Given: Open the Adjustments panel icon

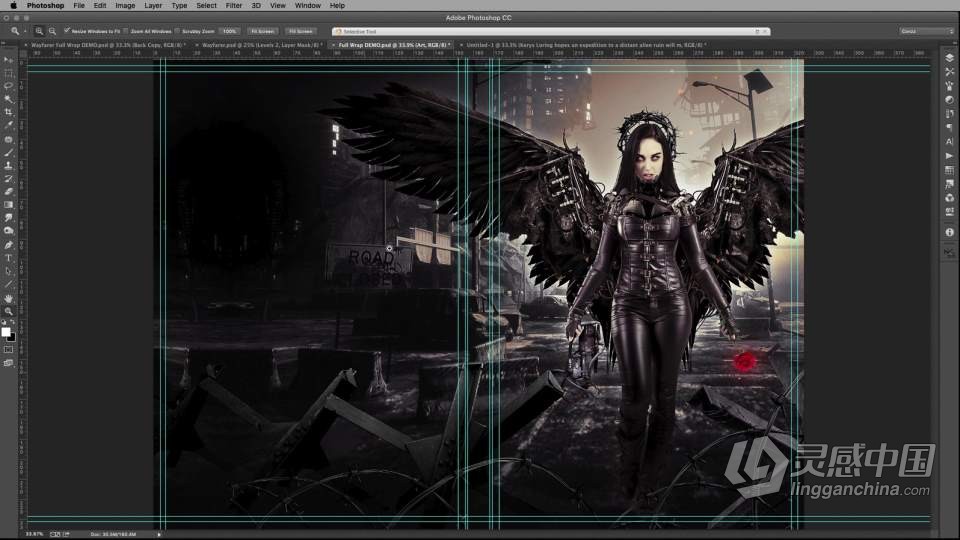Looking at the screenshot, I should (x=949, y=100).
